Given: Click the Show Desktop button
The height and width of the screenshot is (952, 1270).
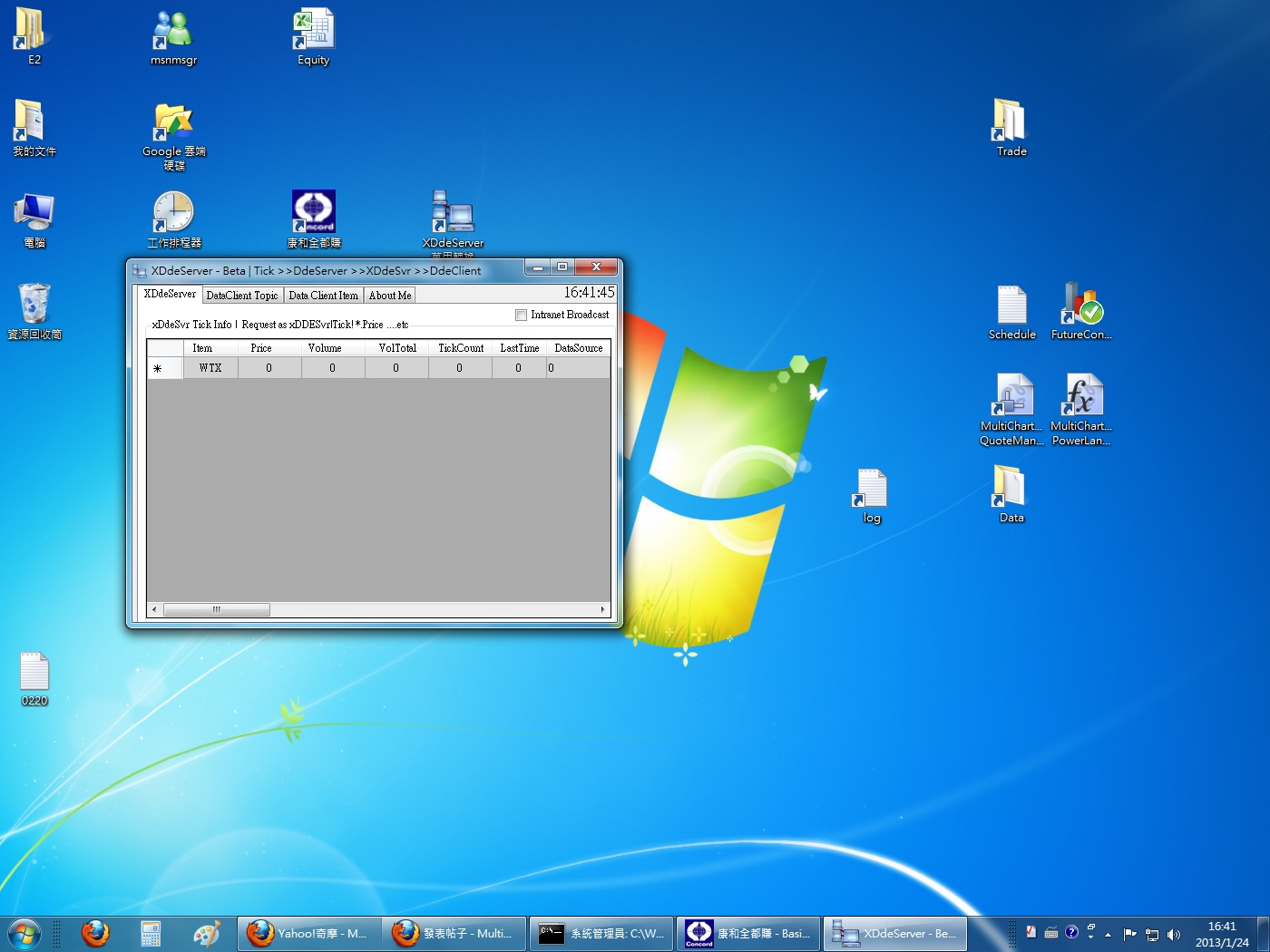Looking at the screenshot, I should point(1263,933).
